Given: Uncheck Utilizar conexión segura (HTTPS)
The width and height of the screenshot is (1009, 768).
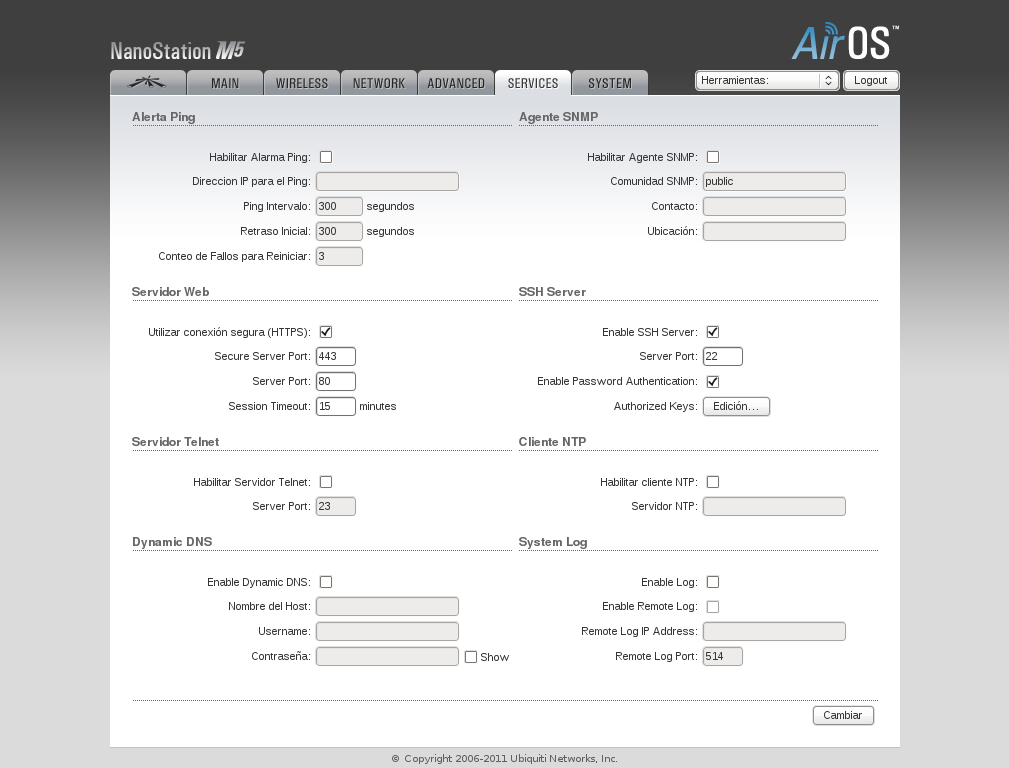Looking at the screenshot, I should pyautogui.click(x=326, y=332).
